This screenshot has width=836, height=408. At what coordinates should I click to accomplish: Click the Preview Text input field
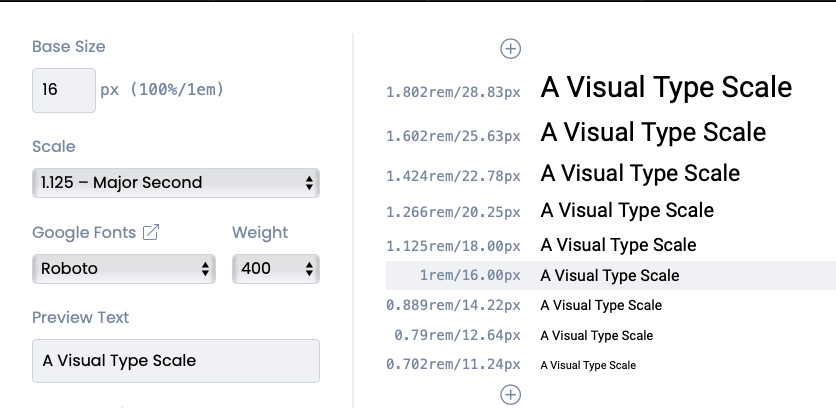tap(176, 361)
